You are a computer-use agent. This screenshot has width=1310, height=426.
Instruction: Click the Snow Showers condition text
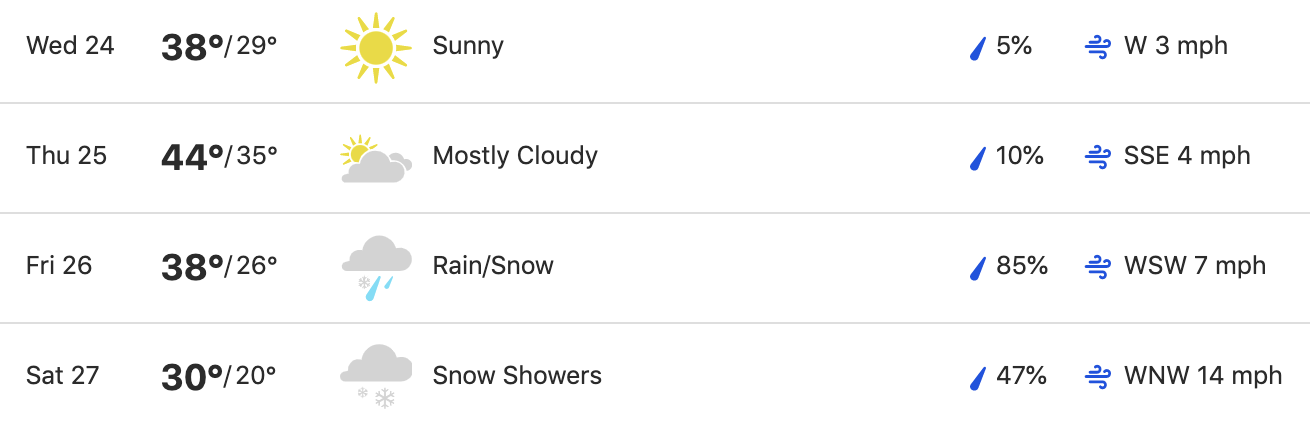click(x=517, y=376)
